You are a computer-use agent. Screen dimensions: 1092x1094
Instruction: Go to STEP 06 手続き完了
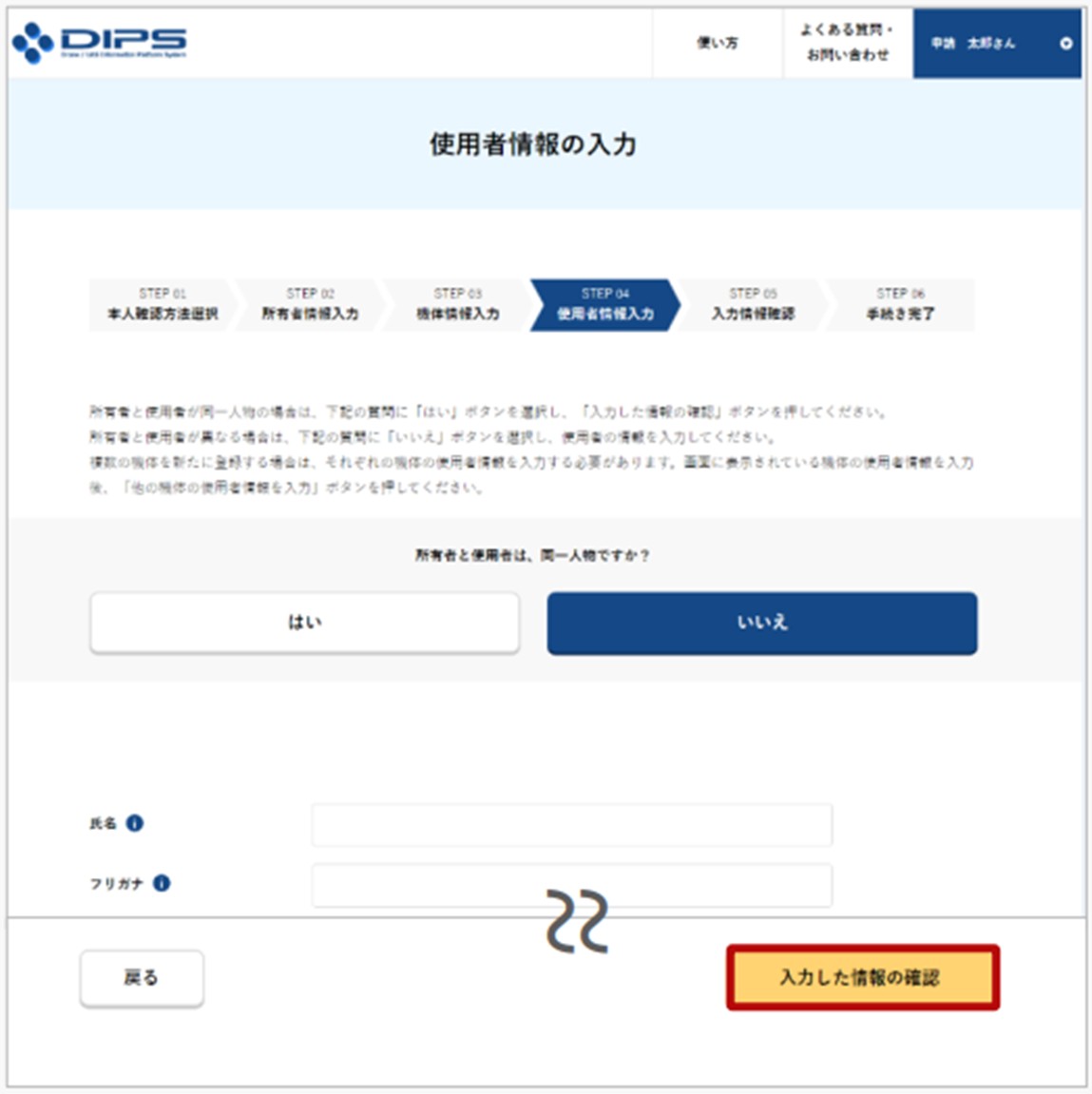(900, 305)
